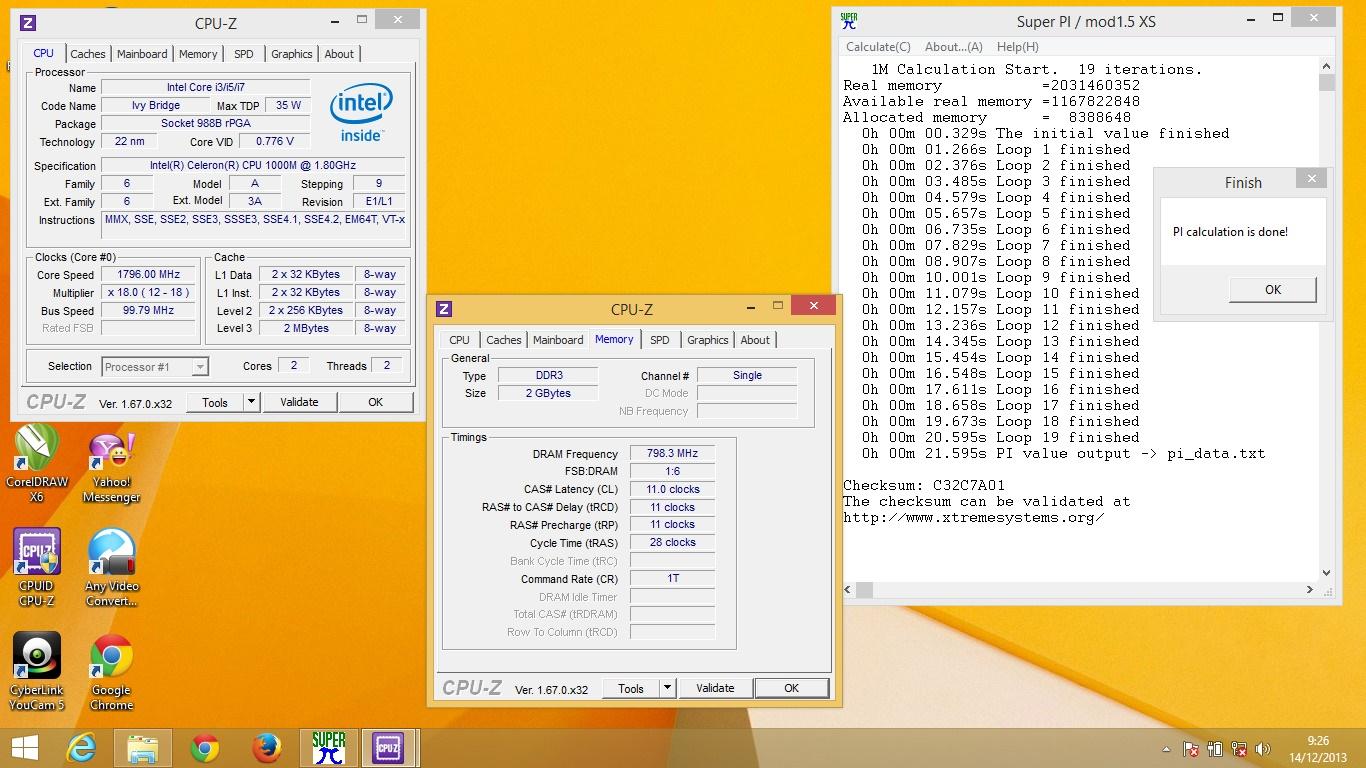Click the Code Name value Ivy Bridge
This screenshot has height=768, width=1366.
(x=156, y=105)
